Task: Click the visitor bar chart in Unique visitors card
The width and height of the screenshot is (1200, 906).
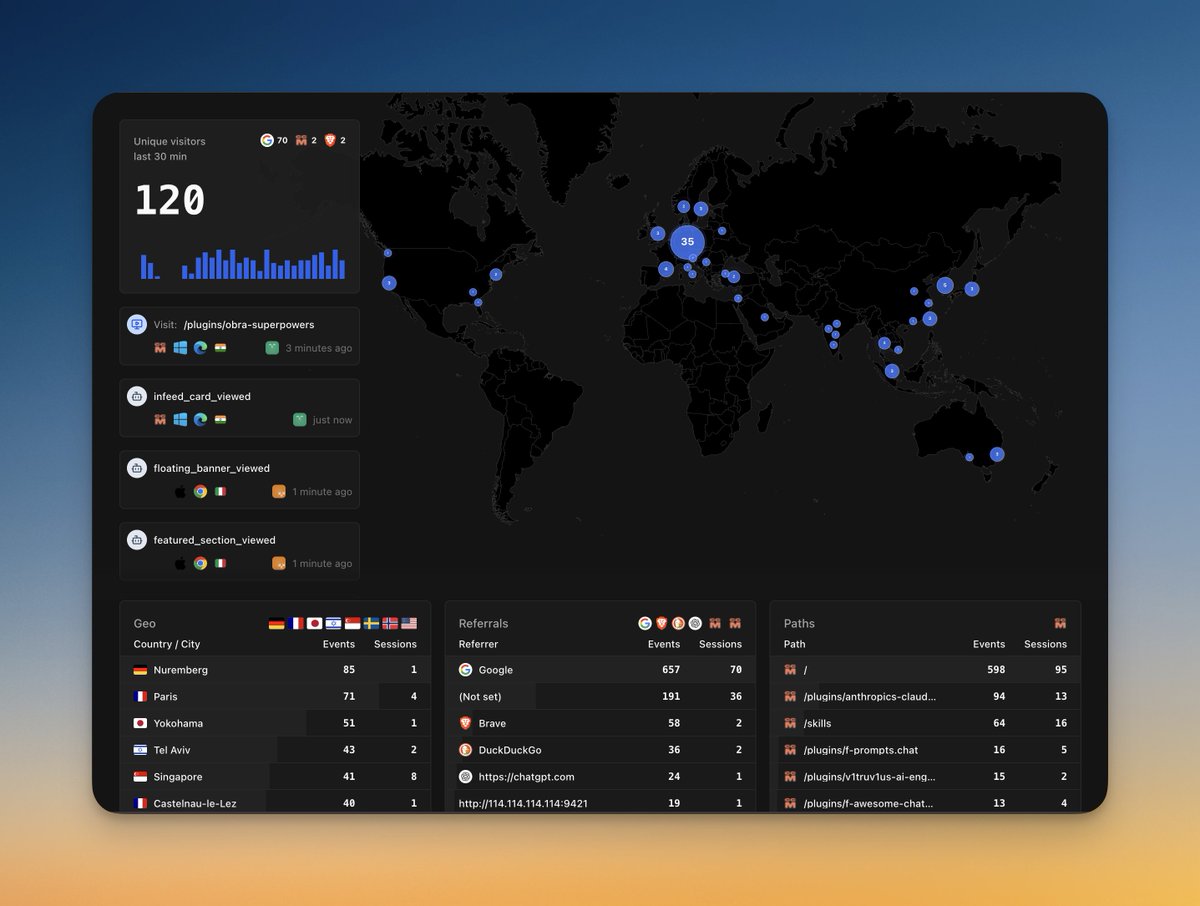Action: pos(243,264)
